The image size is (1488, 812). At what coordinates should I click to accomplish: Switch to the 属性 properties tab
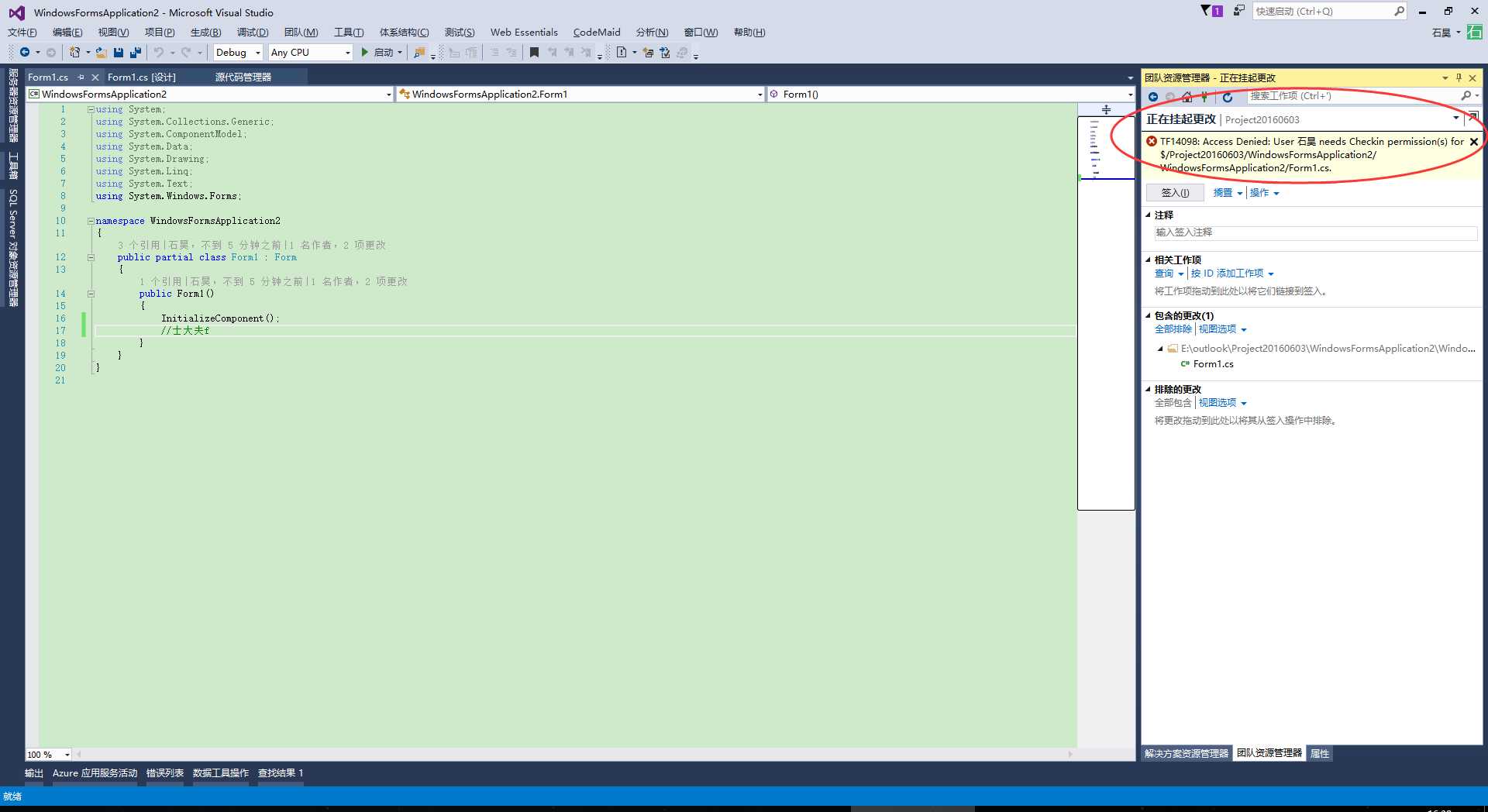pyautogui.click(x=1320, y=753)
